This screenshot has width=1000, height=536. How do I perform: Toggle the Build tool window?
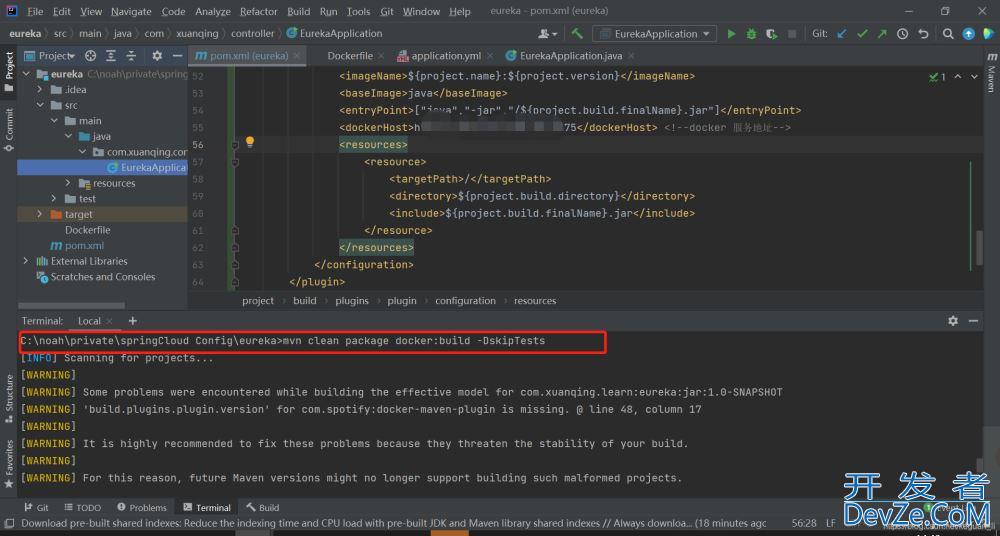(263, 508)
